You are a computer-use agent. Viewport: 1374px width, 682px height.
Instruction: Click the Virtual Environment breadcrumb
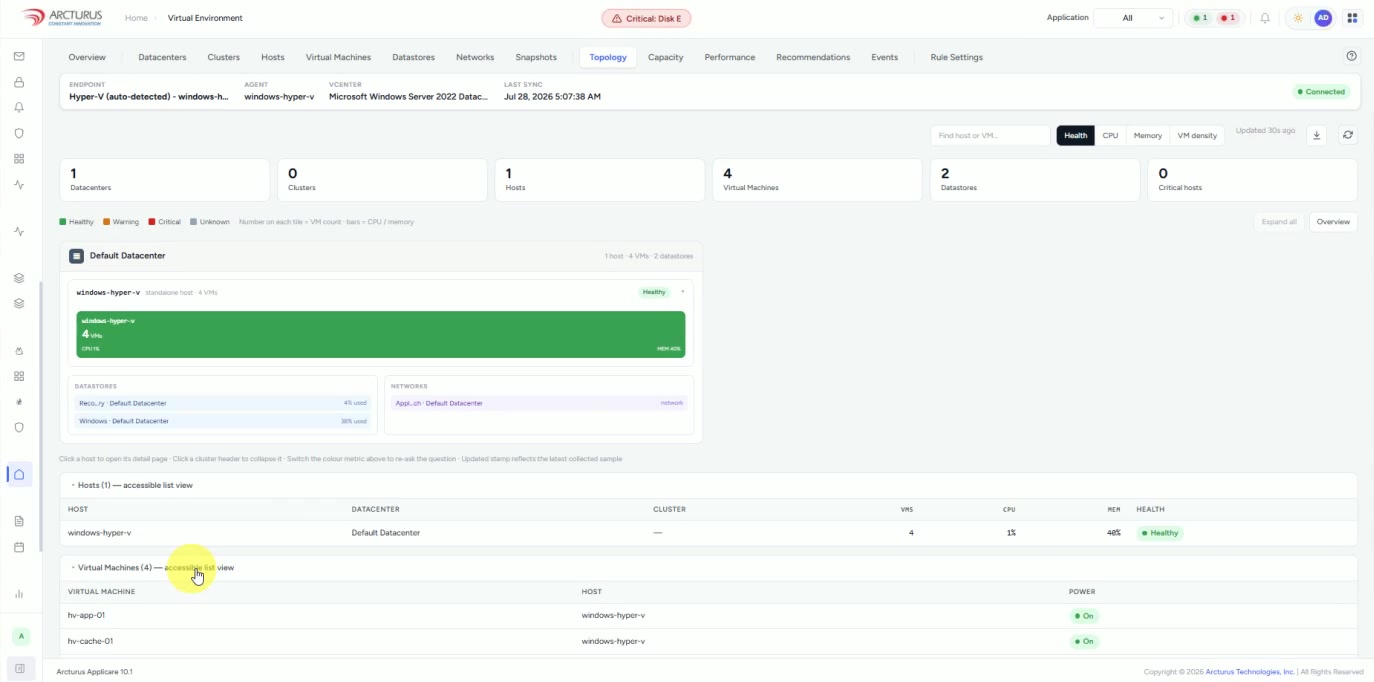[x=205, y=18]
